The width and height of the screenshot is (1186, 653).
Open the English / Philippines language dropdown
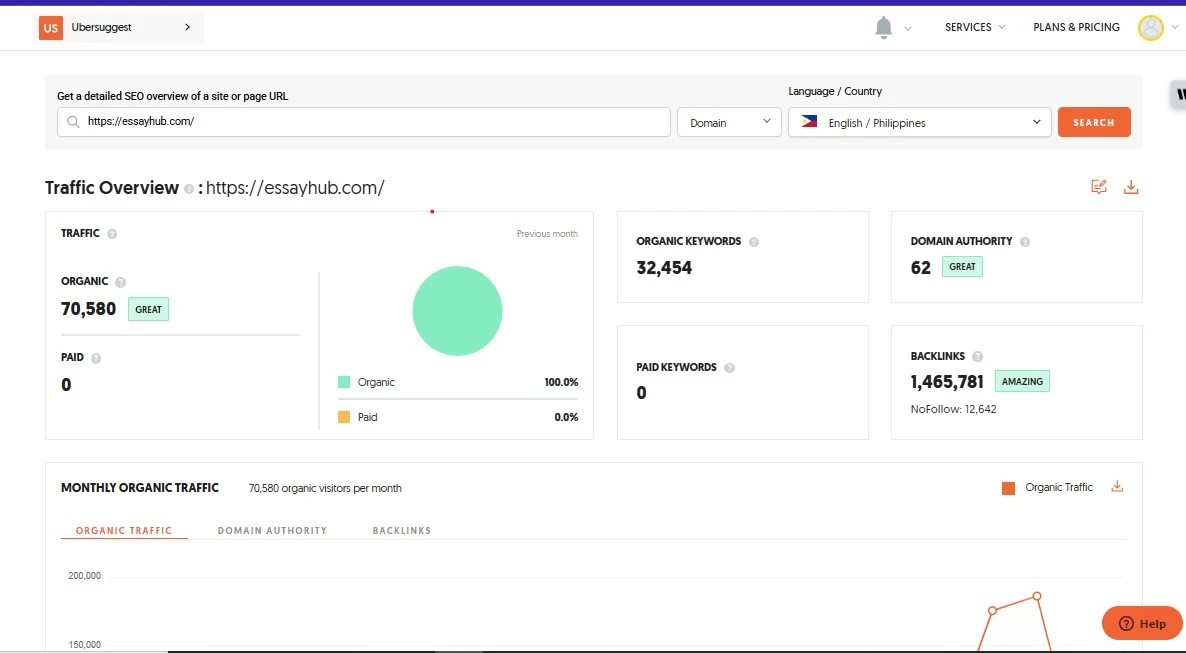pos(920,122)
